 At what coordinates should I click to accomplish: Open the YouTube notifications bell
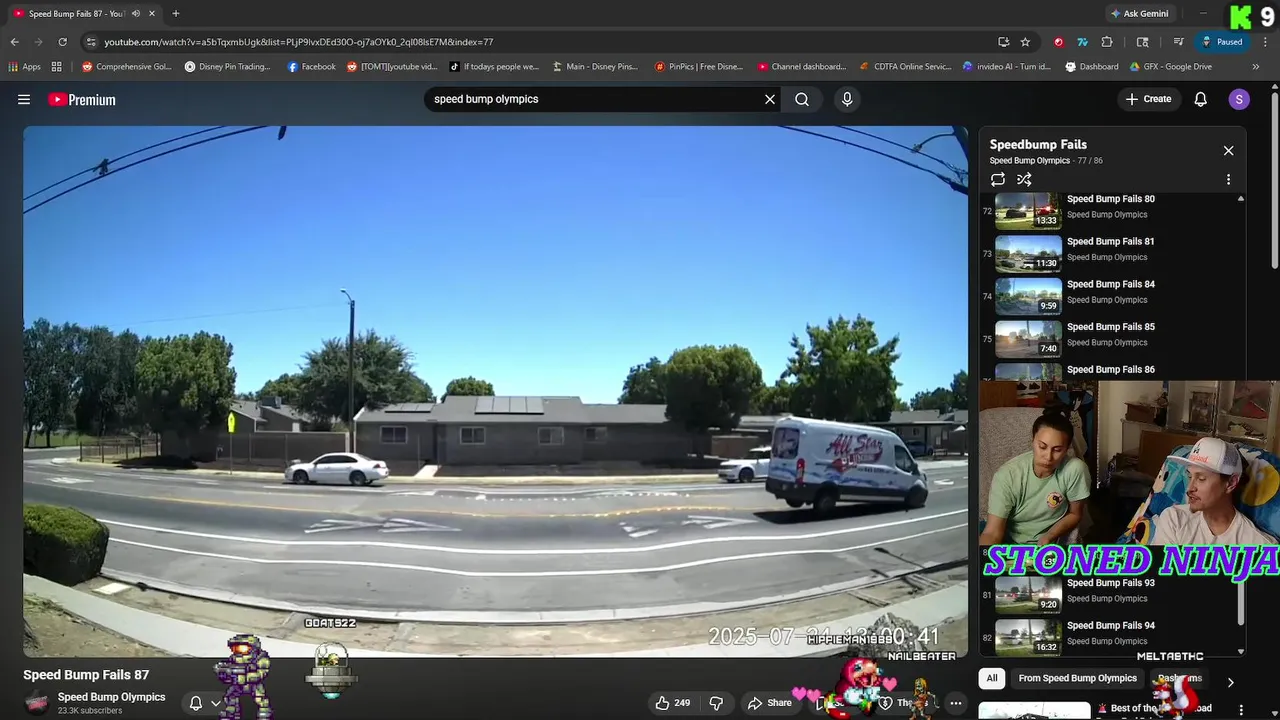1201,99
